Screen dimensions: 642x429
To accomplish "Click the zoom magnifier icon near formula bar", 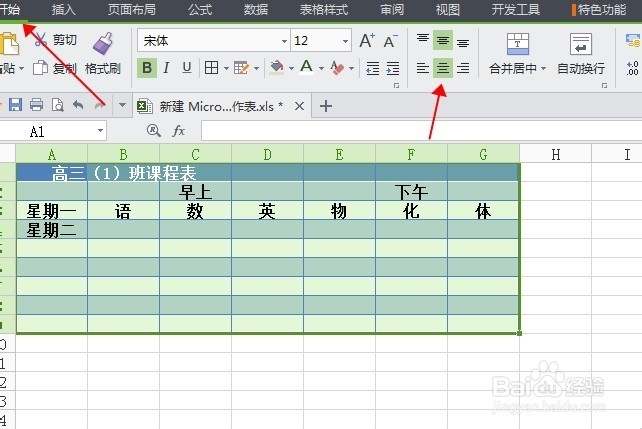I will [x=154, y=131].
